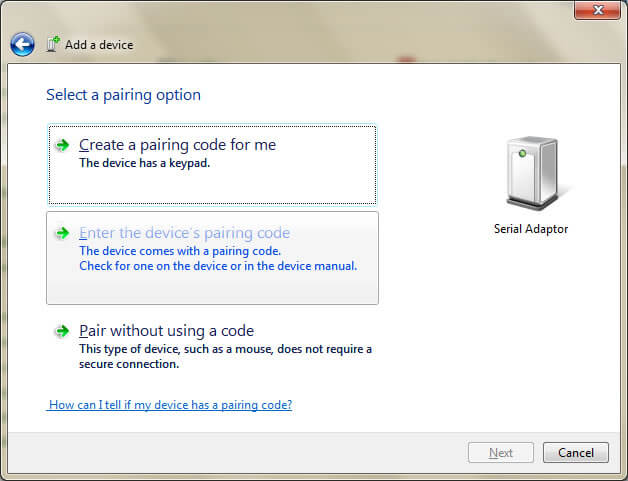Click the Next button
The image size is (628, 481).
coord(501,453)
